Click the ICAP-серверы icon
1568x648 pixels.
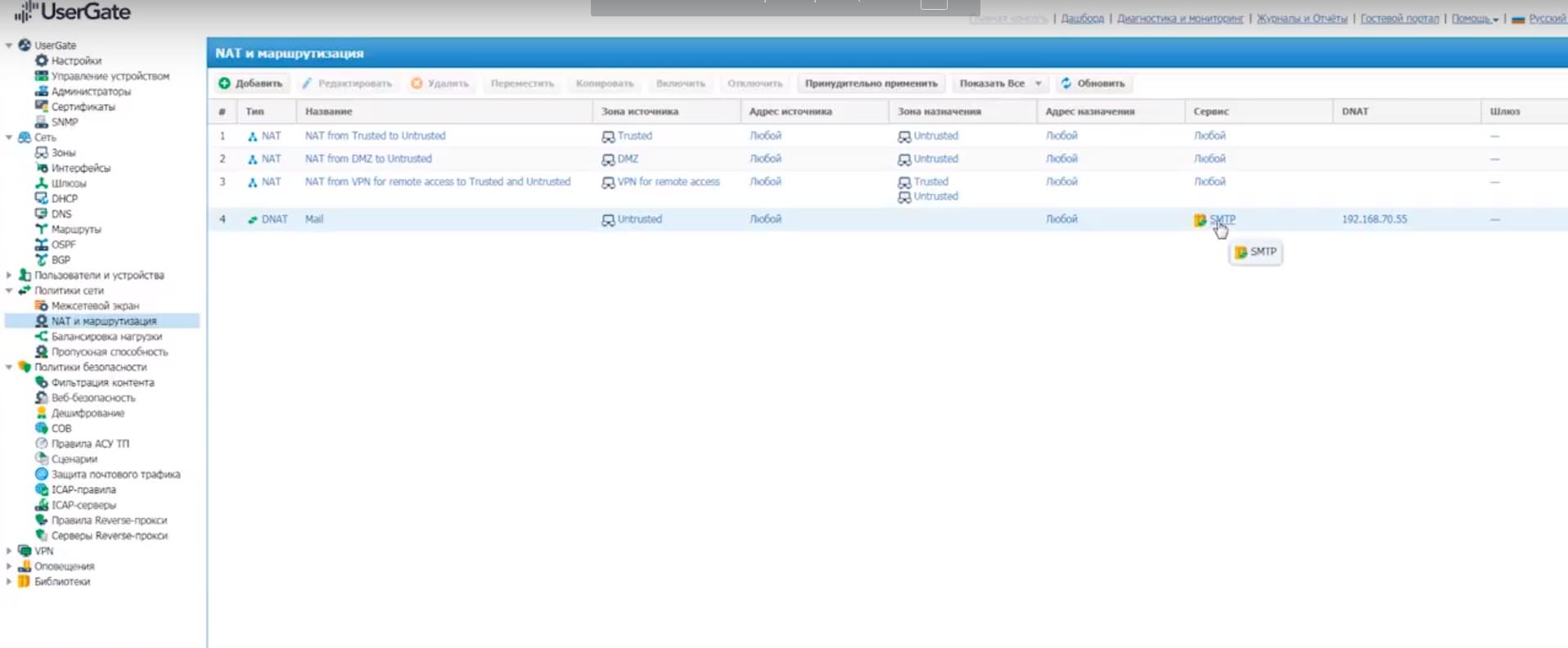pos(42,505)
